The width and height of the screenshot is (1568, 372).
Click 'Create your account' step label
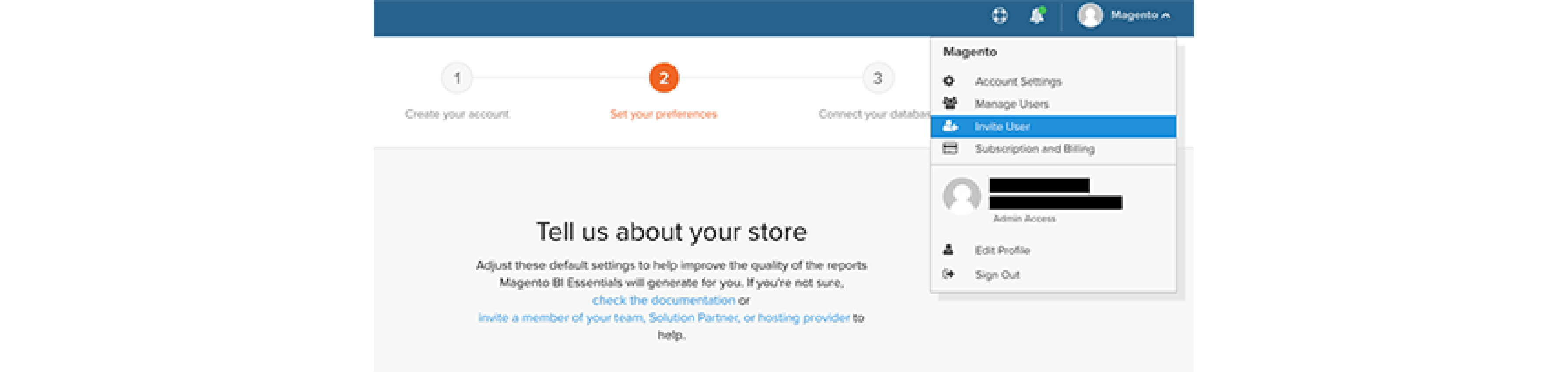pos(456,114)
